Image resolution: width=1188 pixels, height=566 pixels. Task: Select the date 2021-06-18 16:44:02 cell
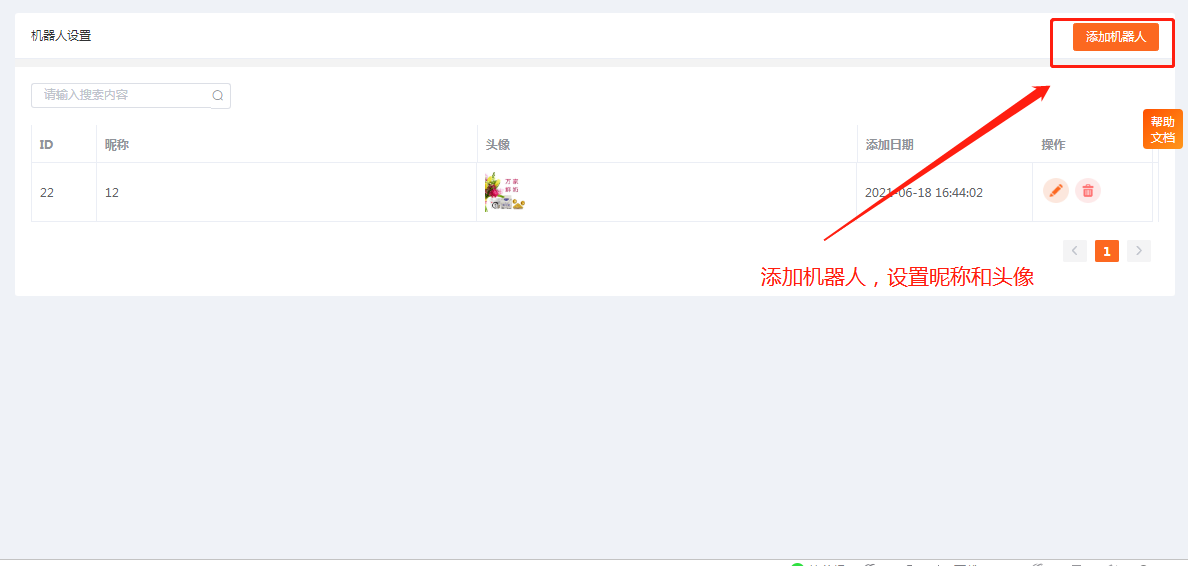944,192
